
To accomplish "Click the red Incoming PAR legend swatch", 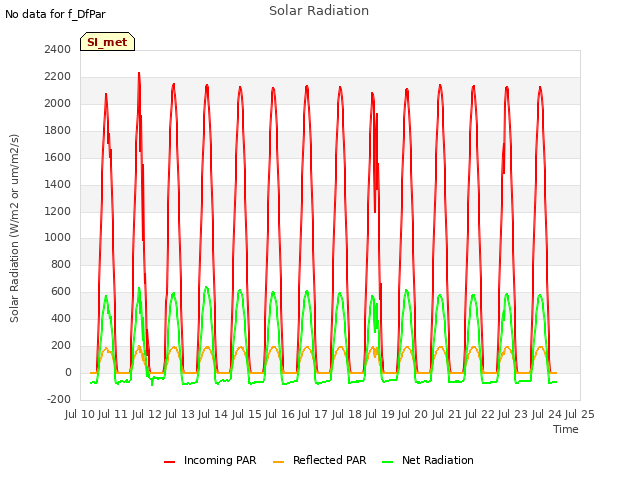I will coord(169,462).
